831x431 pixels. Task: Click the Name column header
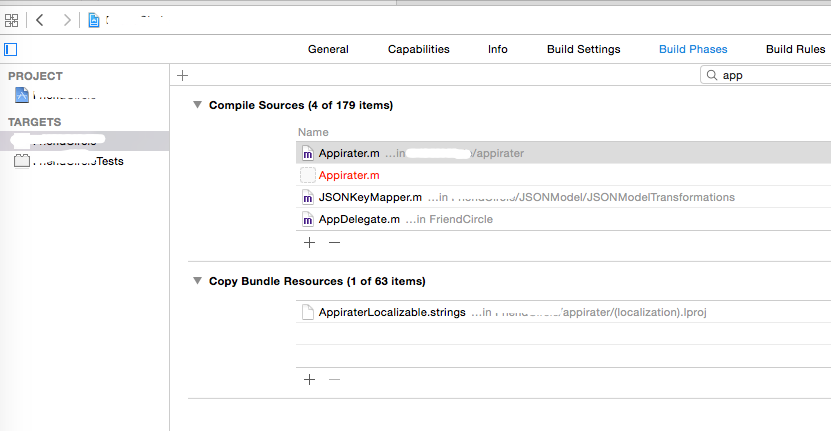313,132
